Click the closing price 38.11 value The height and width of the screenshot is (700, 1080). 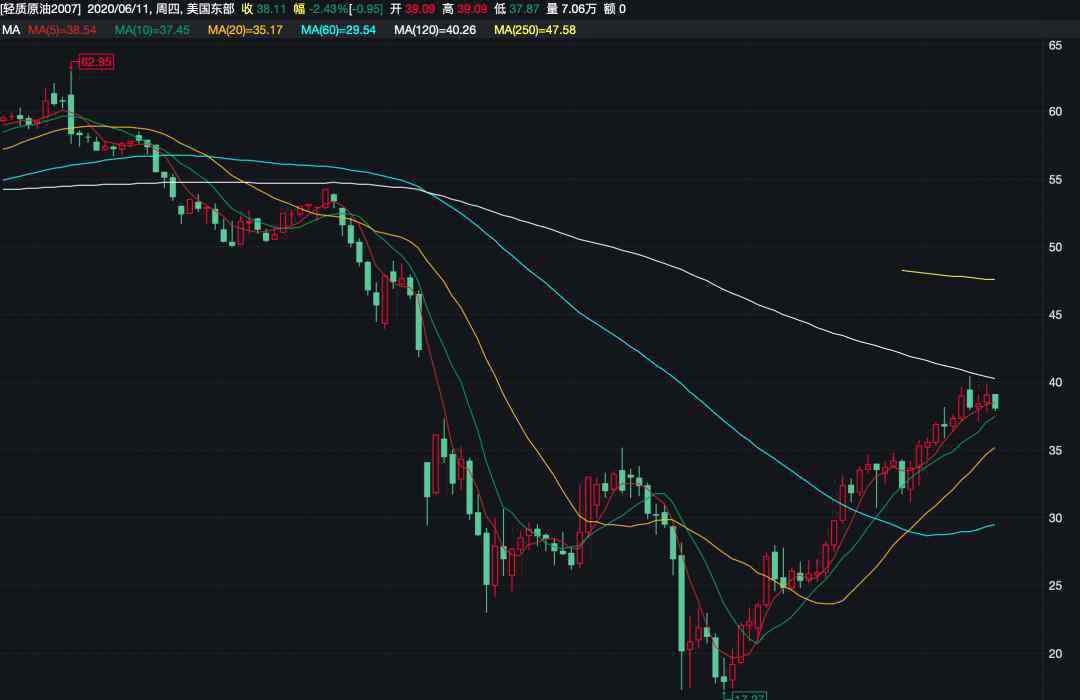pyautogui.click(x=271, y=9)
